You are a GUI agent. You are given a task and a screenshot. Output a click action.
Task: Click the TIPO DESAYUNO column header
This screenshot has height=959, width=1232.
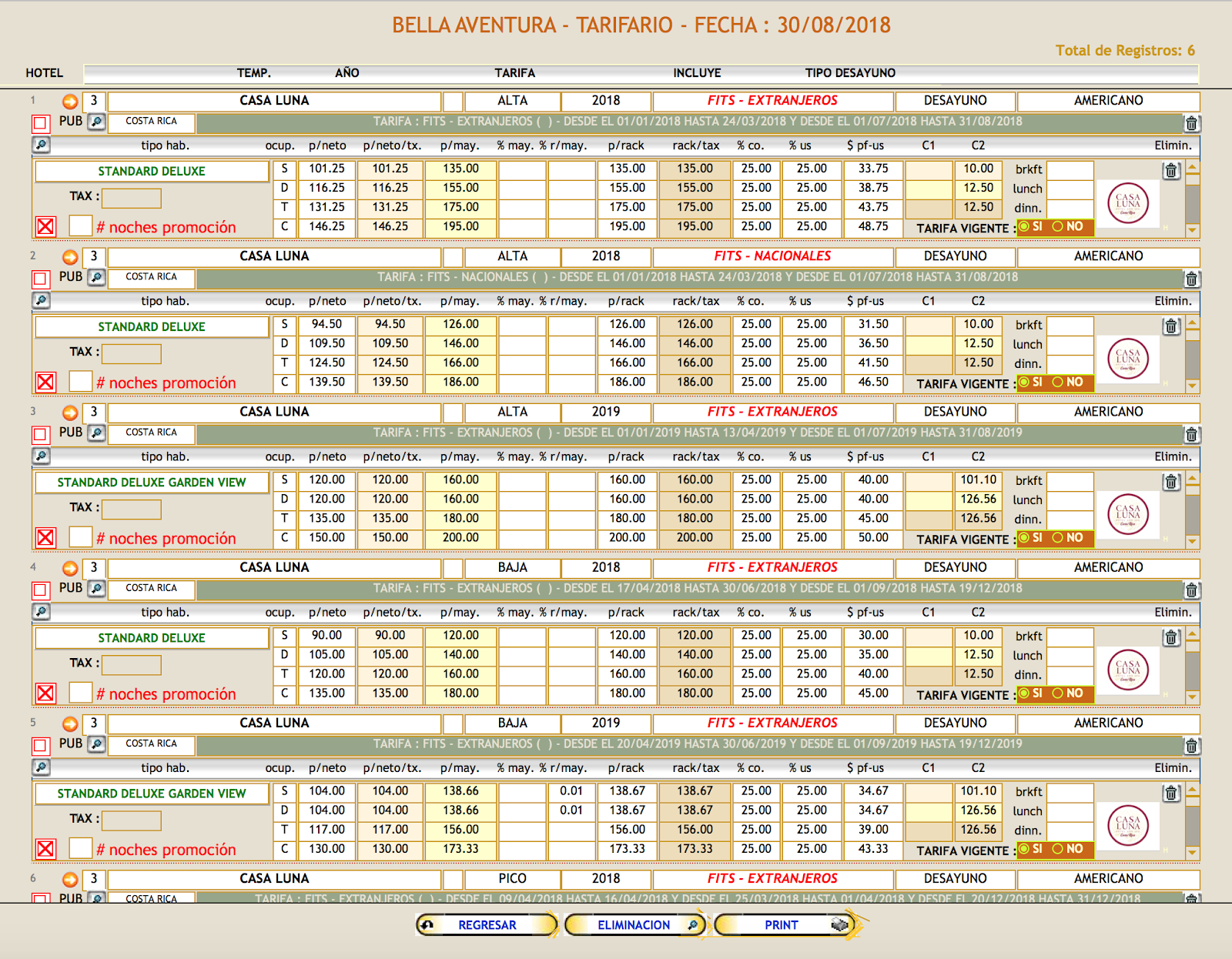pyautogui.click(x=850, y=73)
